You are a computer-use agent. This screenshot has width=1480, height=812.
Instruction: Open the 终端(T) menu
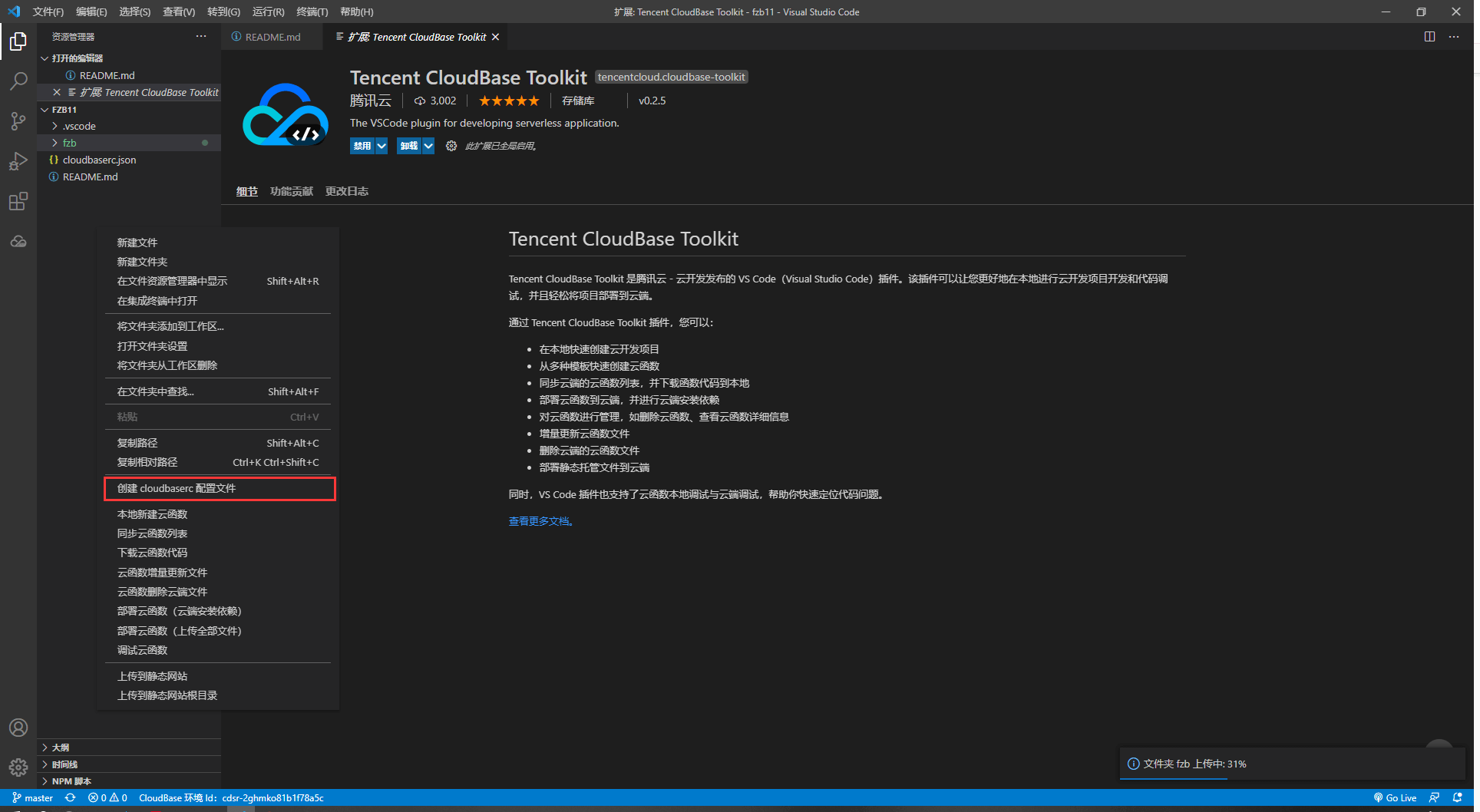(312, 12)
